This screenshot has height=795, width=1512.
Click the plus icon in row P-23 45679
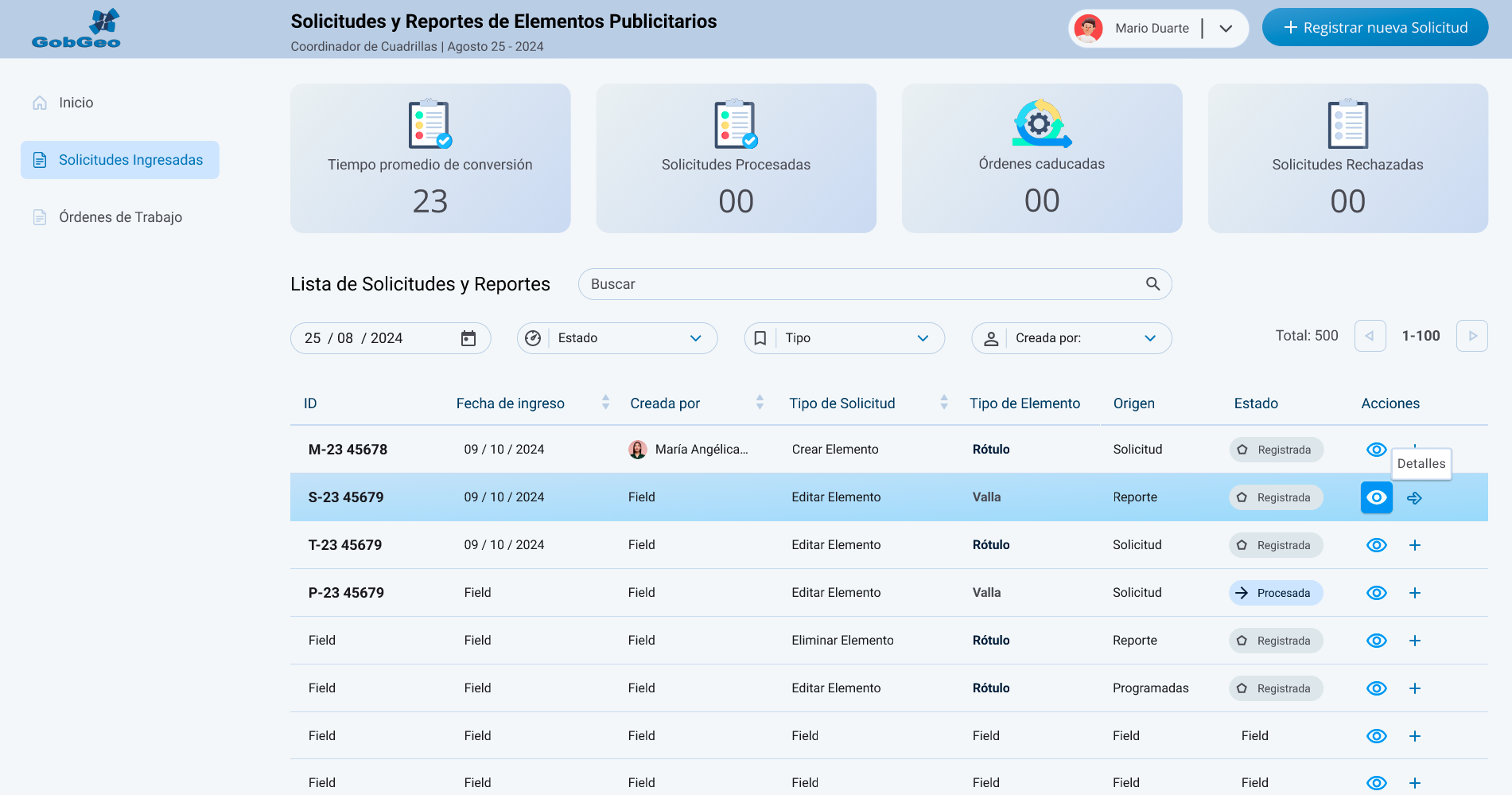tap(1414, 593)
